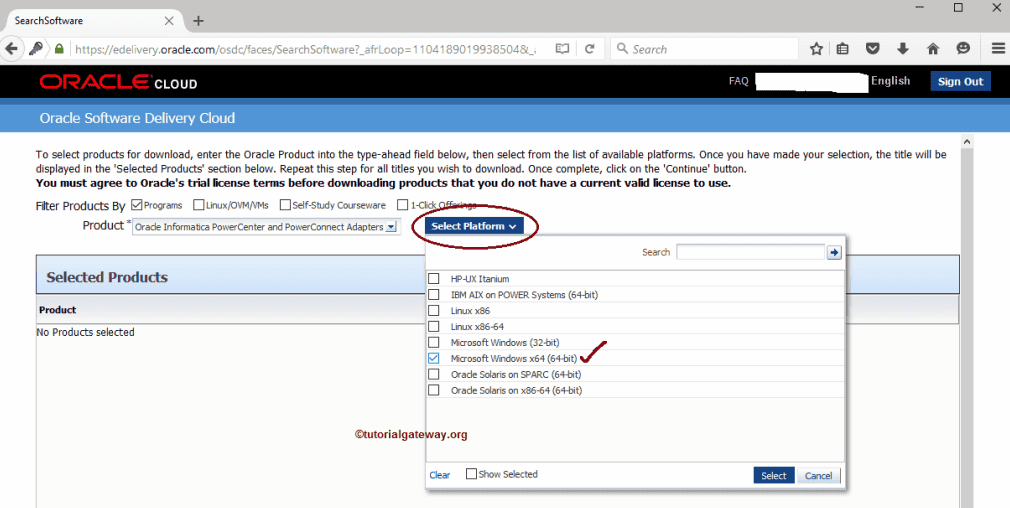Enable the Linux/OVM/VMs filter checkbox
This screenshot has height=508, width=1010.
pos(198,205)
